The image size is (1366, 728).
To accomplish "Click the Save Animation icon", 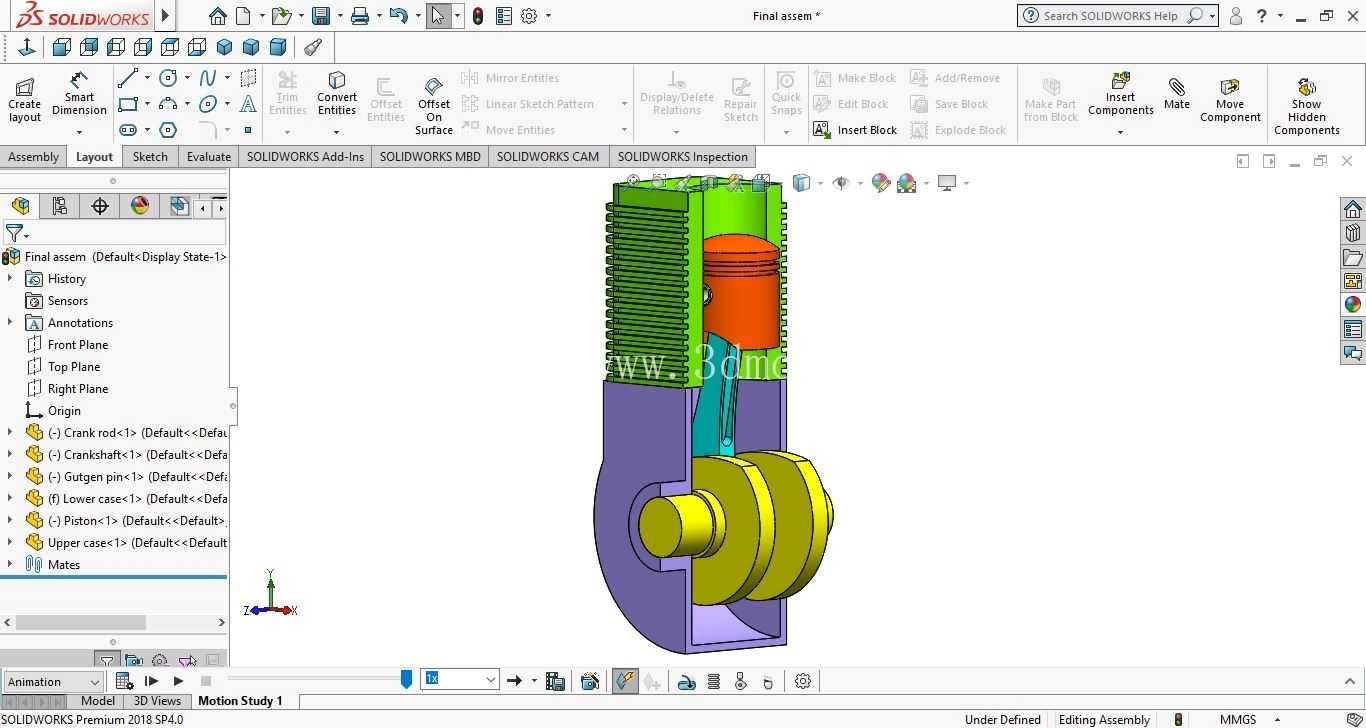I will pos(555,681).
